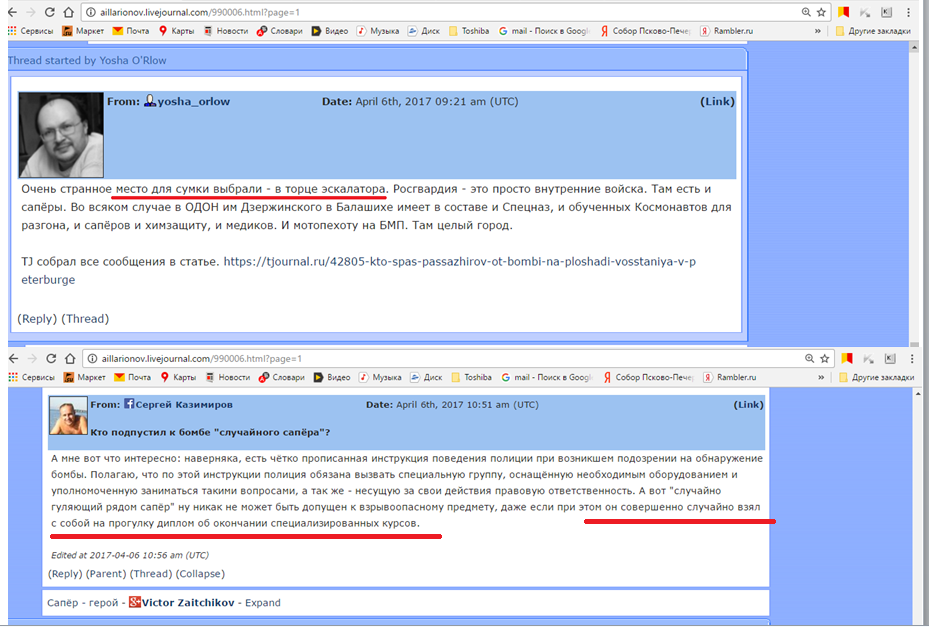Open the 'Thread started by Yosha O'Rlow' header

tap(87, 60)
